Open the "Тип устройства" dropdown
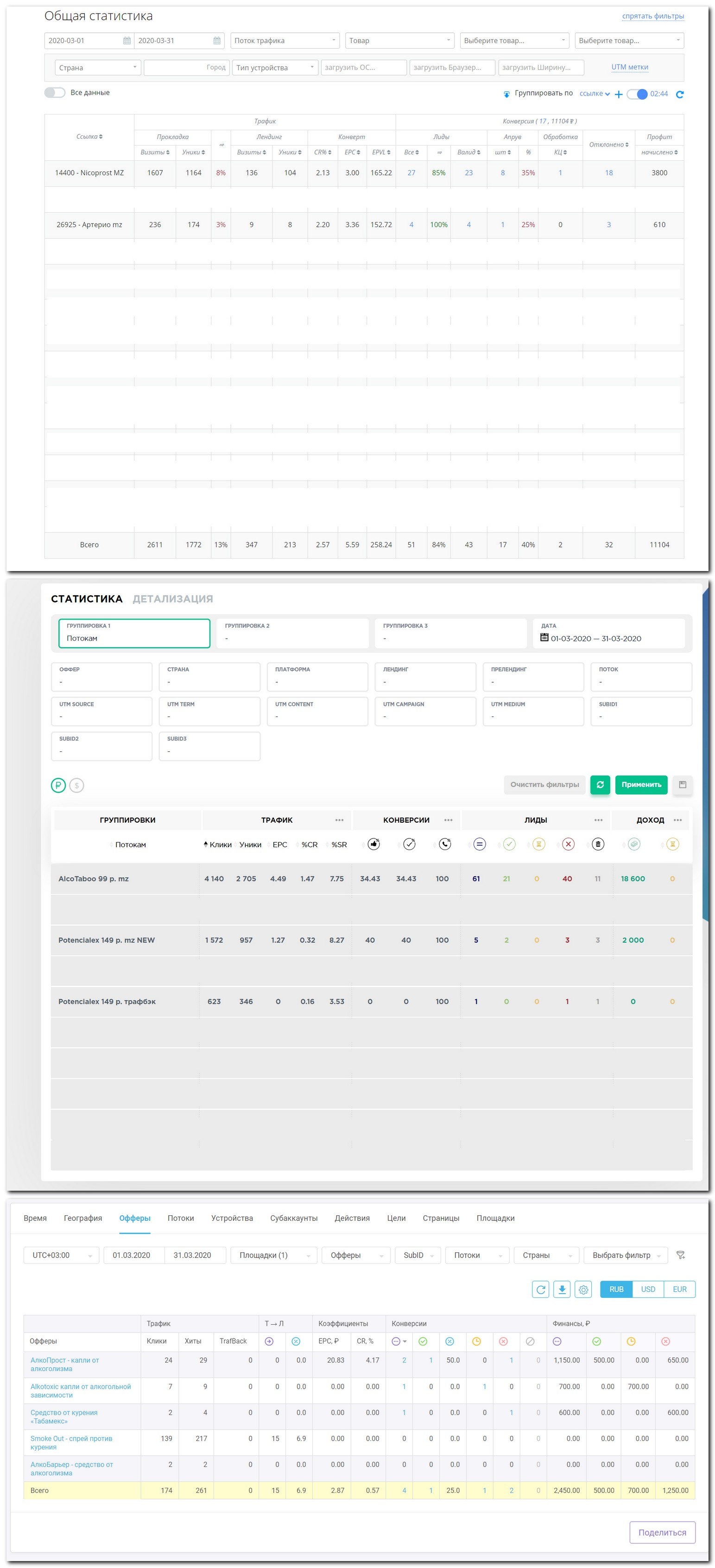 click(275, 68)
